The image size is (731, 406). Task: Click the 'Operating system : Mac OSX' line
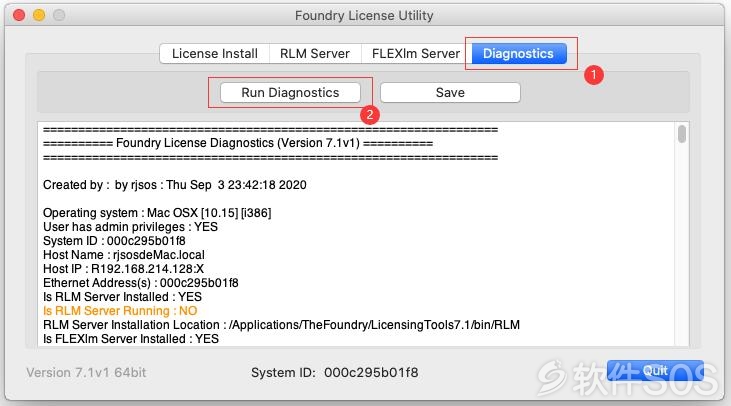157,213
